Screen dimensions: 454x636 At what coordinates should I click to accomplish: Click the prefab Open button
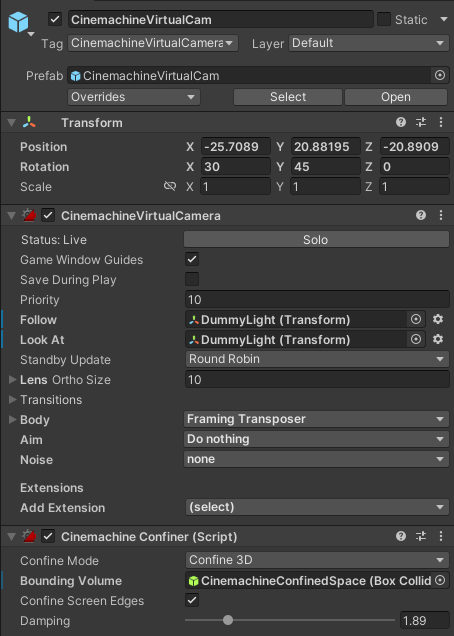pyautogui.click(x=396, y=97)
